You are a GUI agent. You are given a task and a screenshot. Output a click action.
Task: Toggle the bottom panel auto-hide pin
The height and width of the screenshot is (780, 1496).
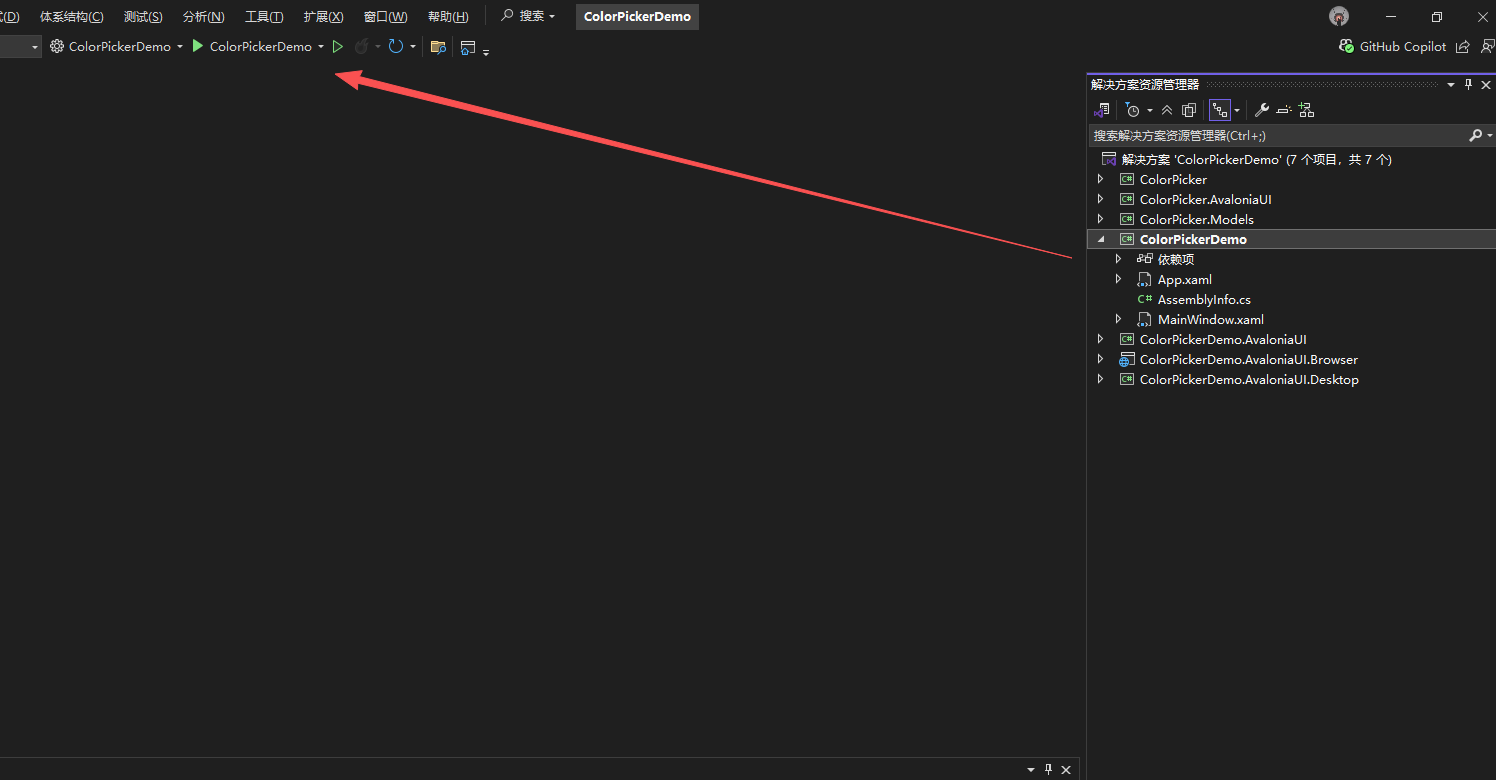pos(1048,769)
